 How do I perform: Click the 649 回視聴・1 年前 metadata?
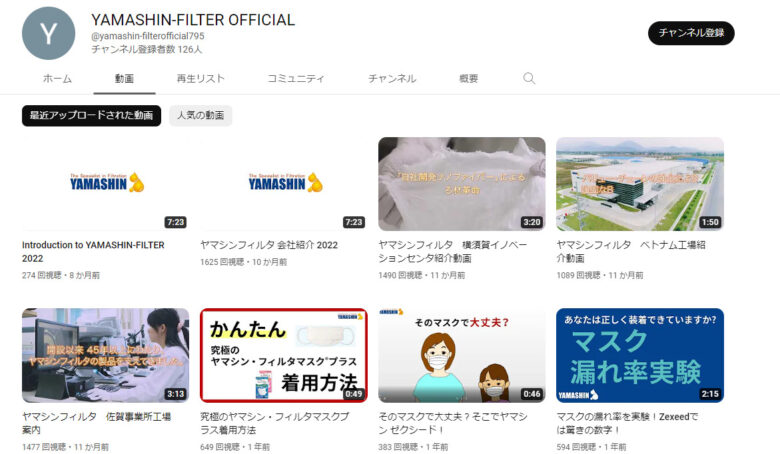pyautogui.click(x=235, y=447)
